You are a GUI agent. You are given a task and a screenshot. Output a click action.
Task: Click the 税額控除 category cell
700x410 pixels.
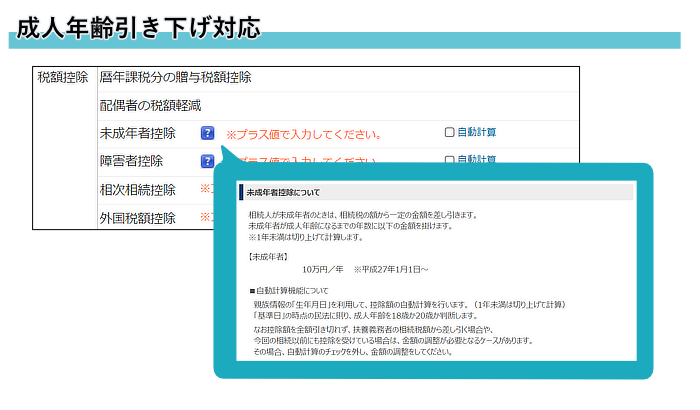(62, 77)
